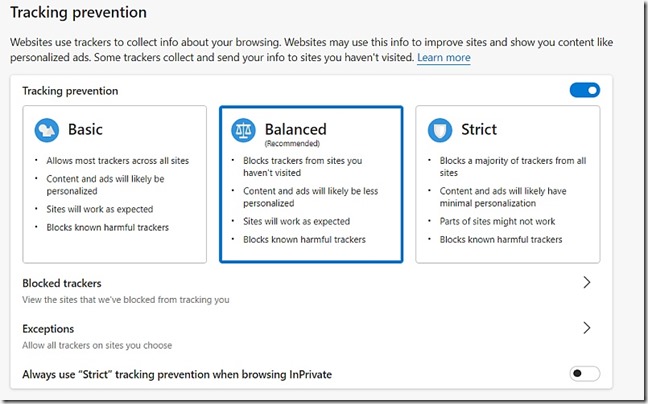Expand the Exceptions chevron arrow
Image resolution: width=648 pixels, height=404 pixels.
(x=587, y=328)
